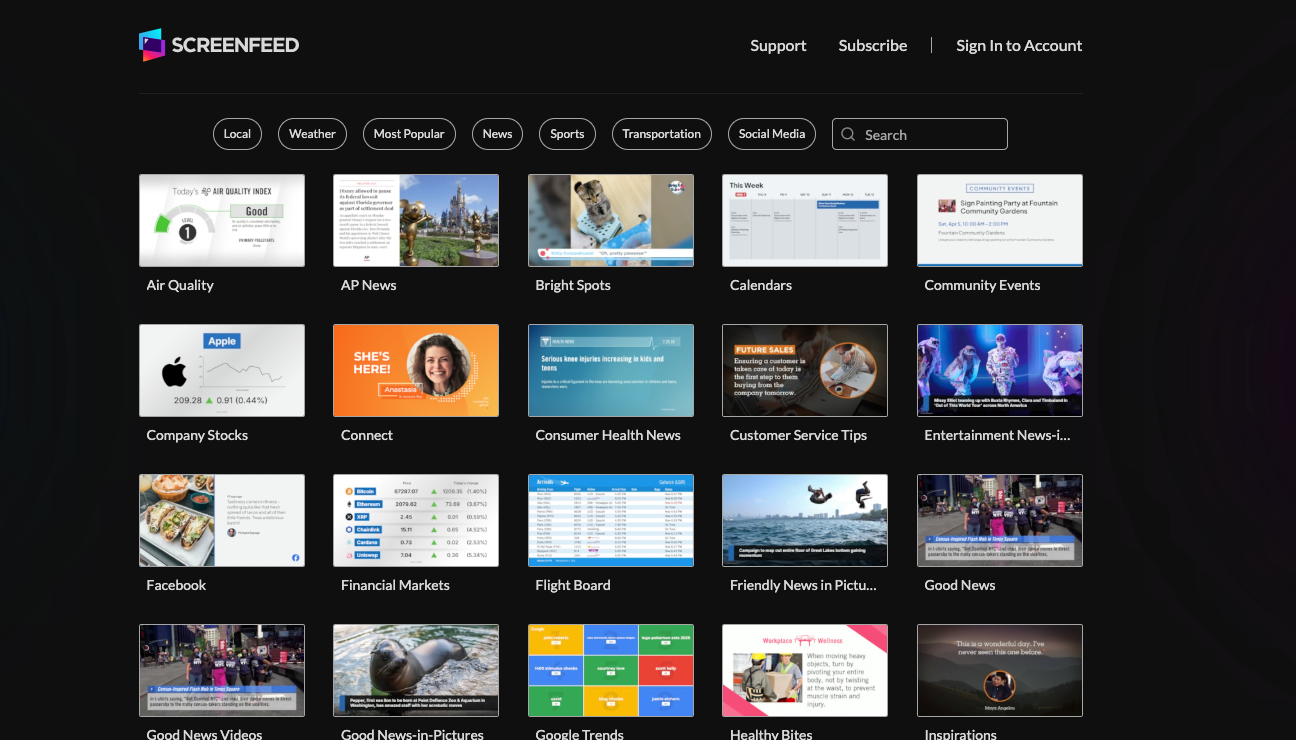This screenshot has height=740, width=1296.
Task: Open the Financial Markets thumbnail
Action: click(416, 520)
